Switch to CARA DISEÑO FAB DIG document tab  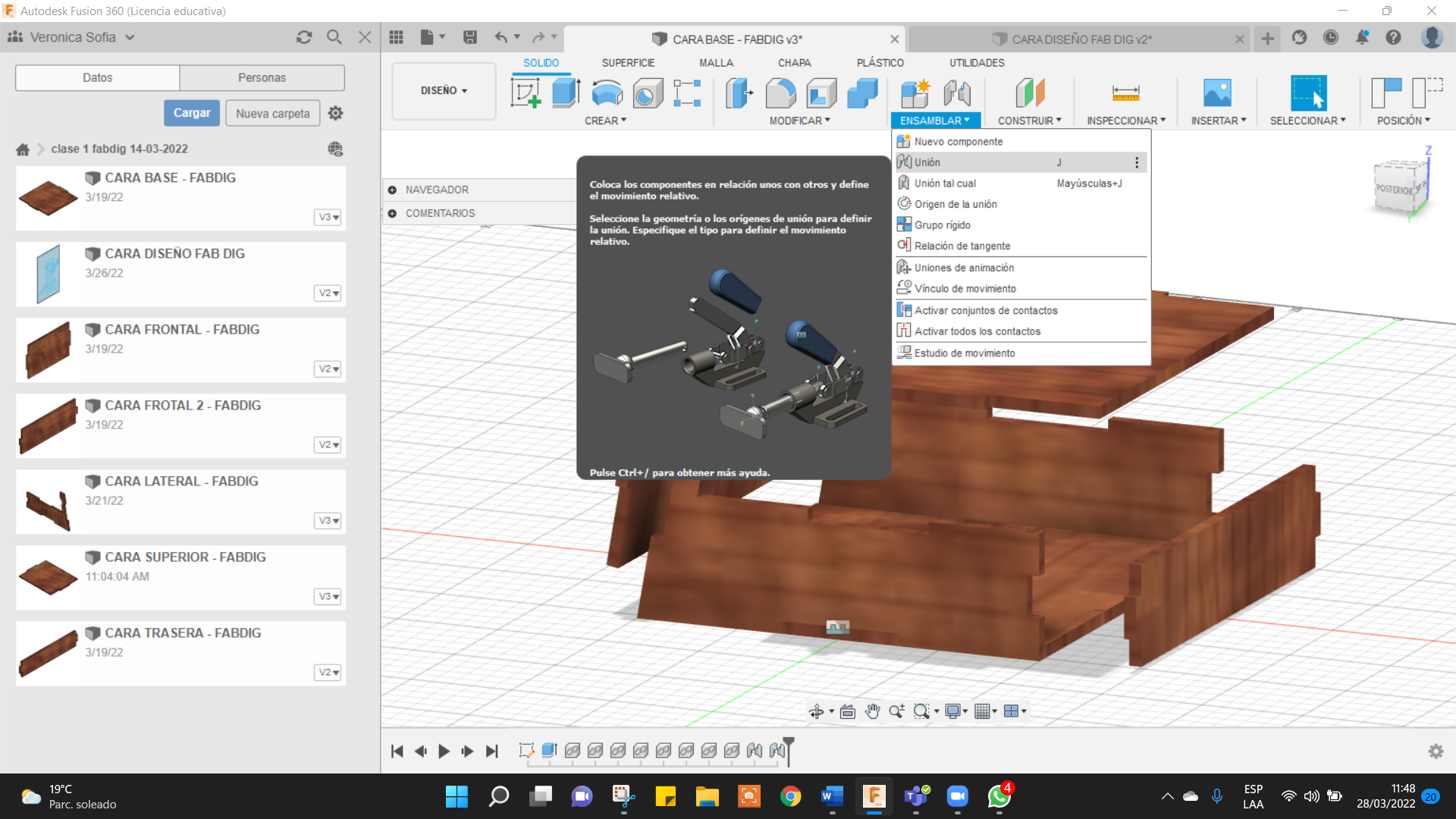coord(1080,39)
